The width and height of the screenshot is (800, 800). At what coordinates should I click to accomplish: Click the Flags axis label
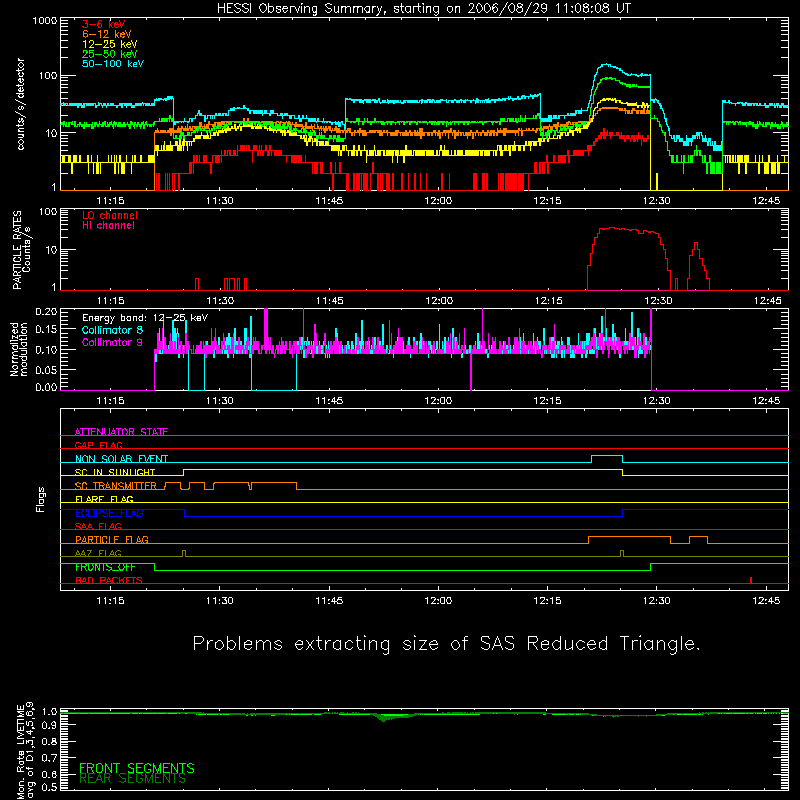pos(40,499)
